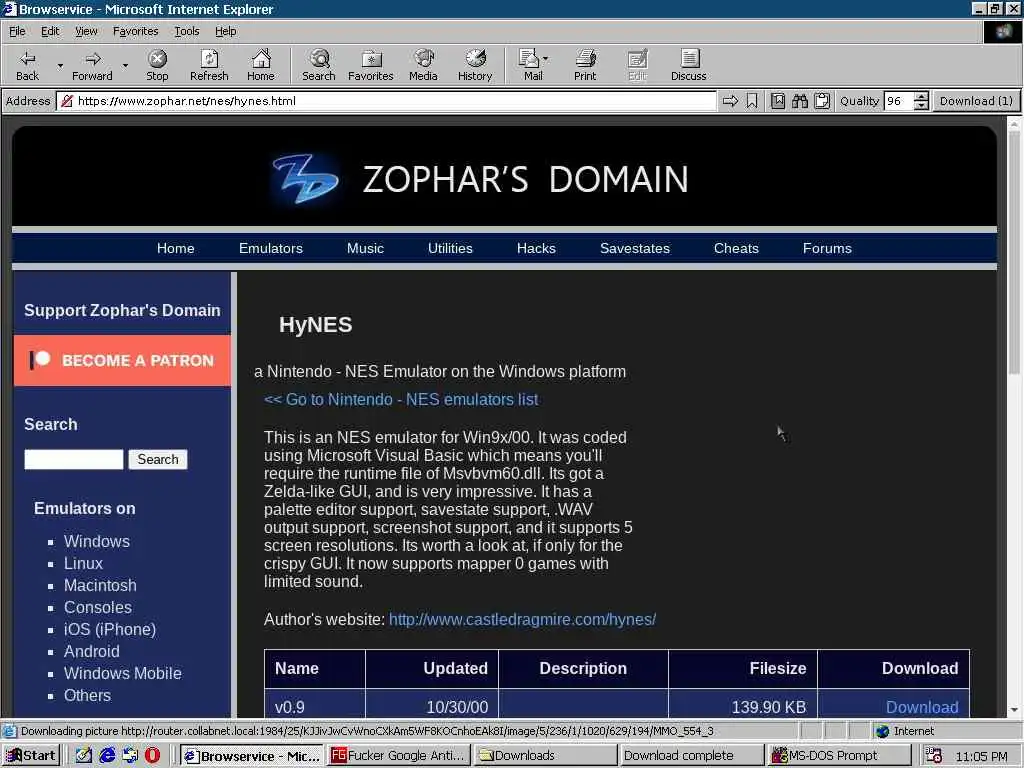Click the bookmark ribbon icon

752,101
